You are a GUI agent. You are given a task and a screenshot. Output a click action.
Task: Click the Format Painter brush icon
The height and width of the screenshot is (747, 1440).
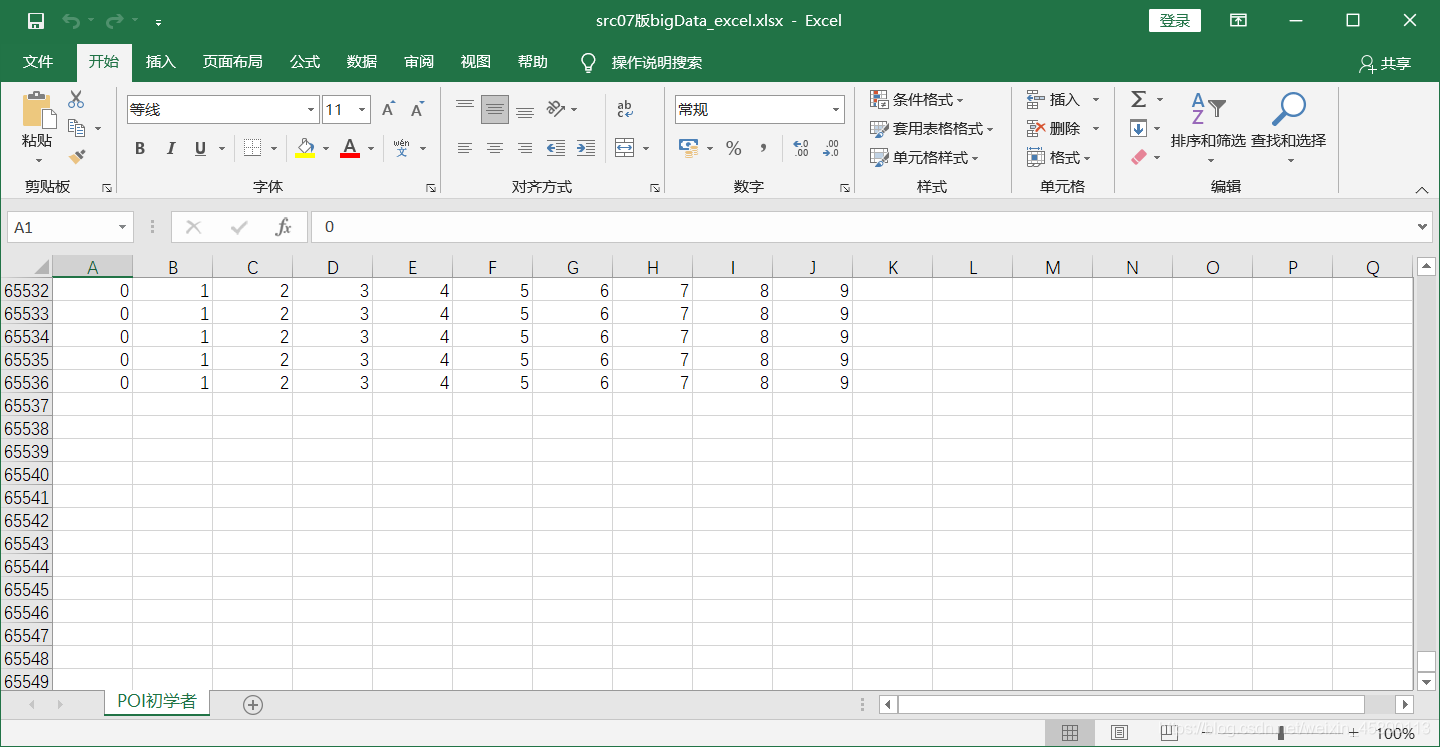(76, 156)
